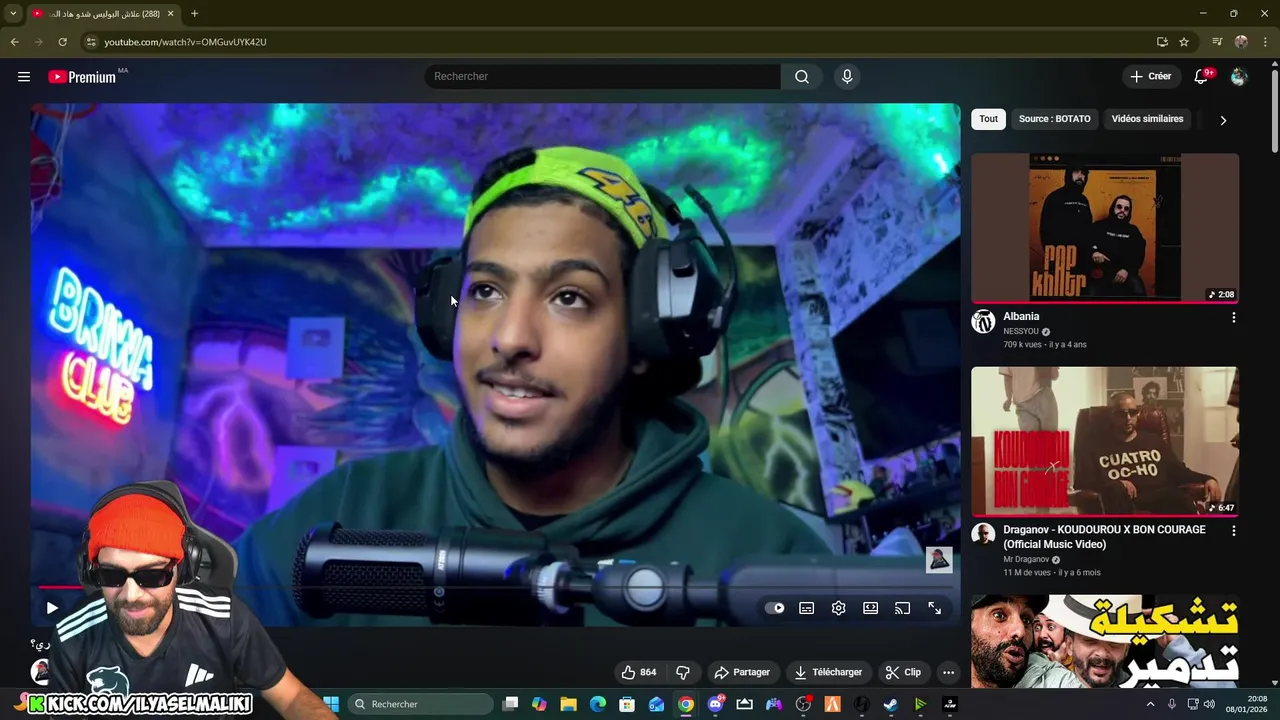Show hidden system tray icons
Image resolution: width=1280 pixels, height=720 pixels.
(1150, 704)
